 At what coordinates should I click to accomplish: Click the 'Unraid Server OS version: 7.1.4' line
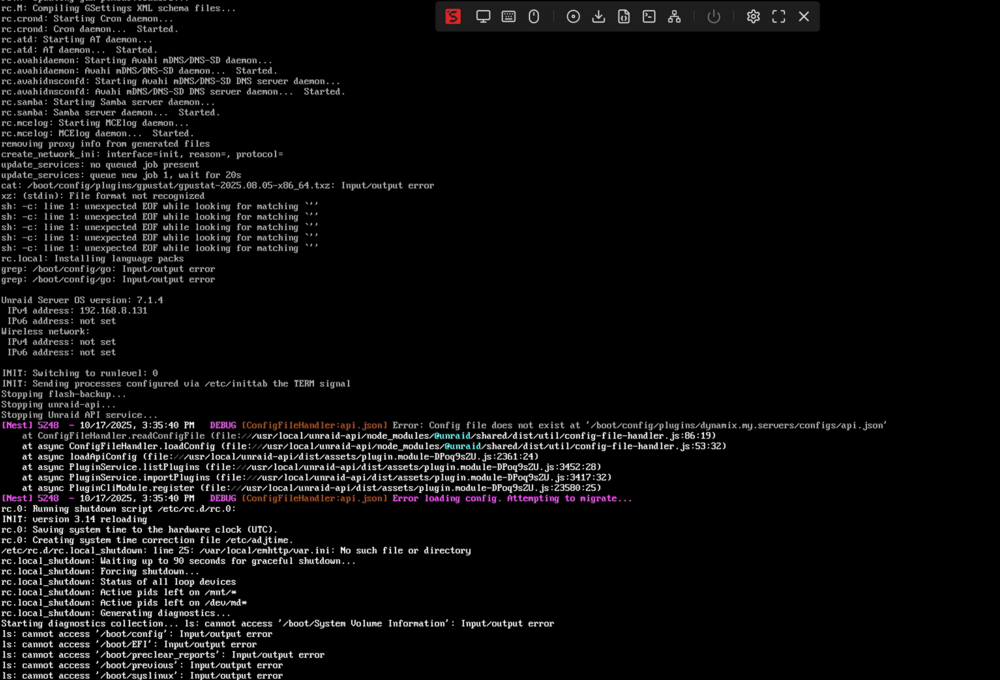82,300
